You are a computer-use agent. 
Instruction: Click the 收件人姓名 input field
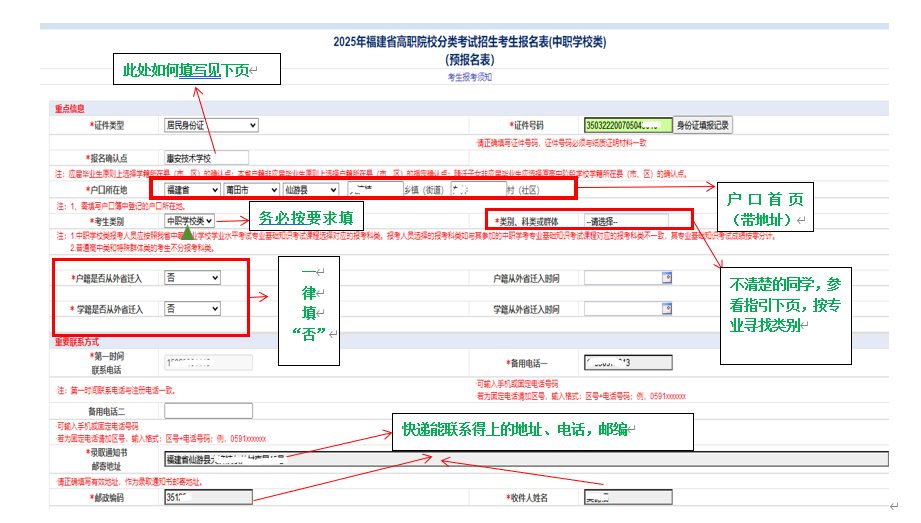pyautogui.click(x=627, y=497)
